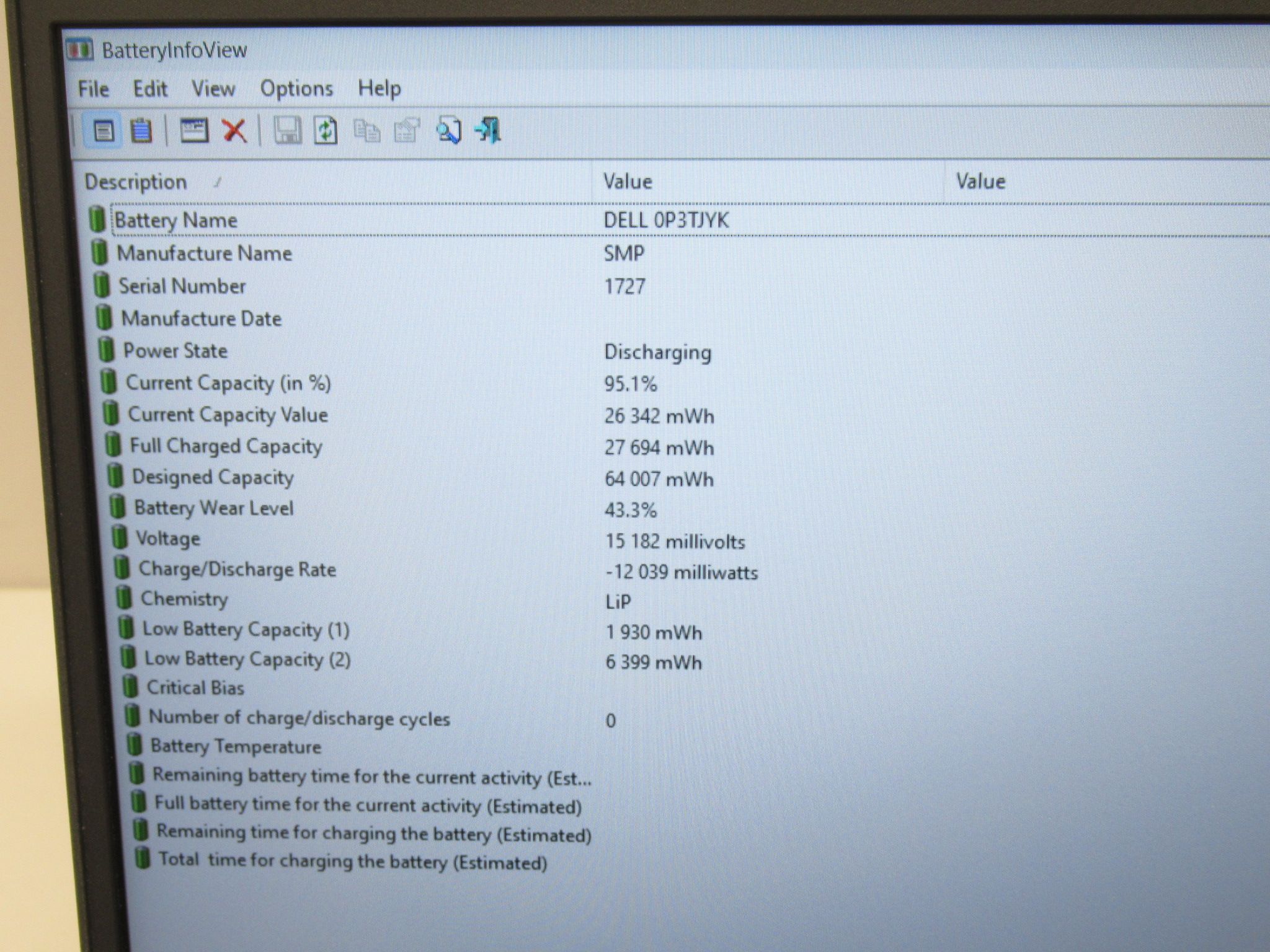Screen dimensions: 1270x952
Task: Open the Help menu
Action: (x=379, y=89)
